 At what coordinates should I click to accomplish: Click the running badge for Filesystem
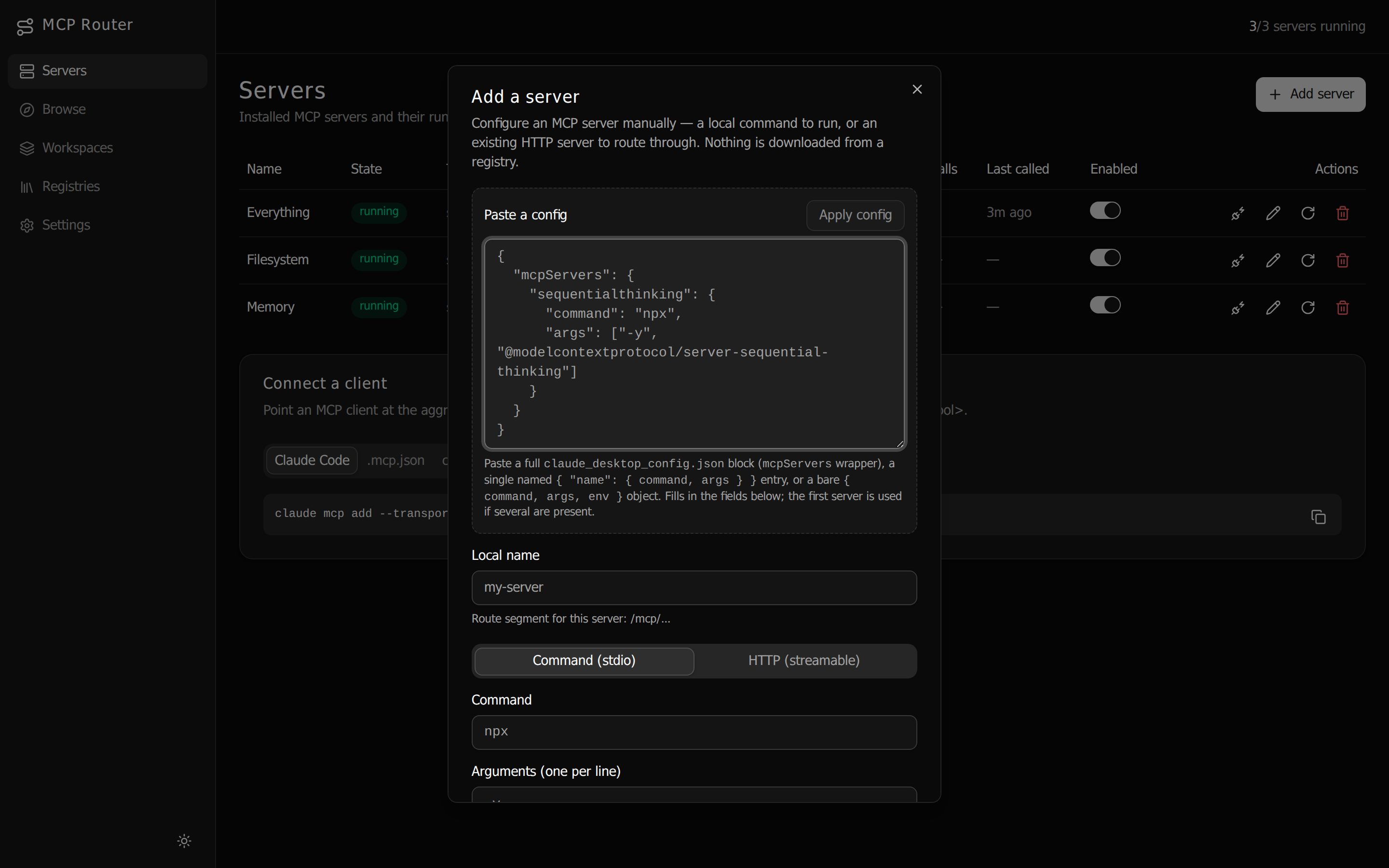click(x=379, y=259)
